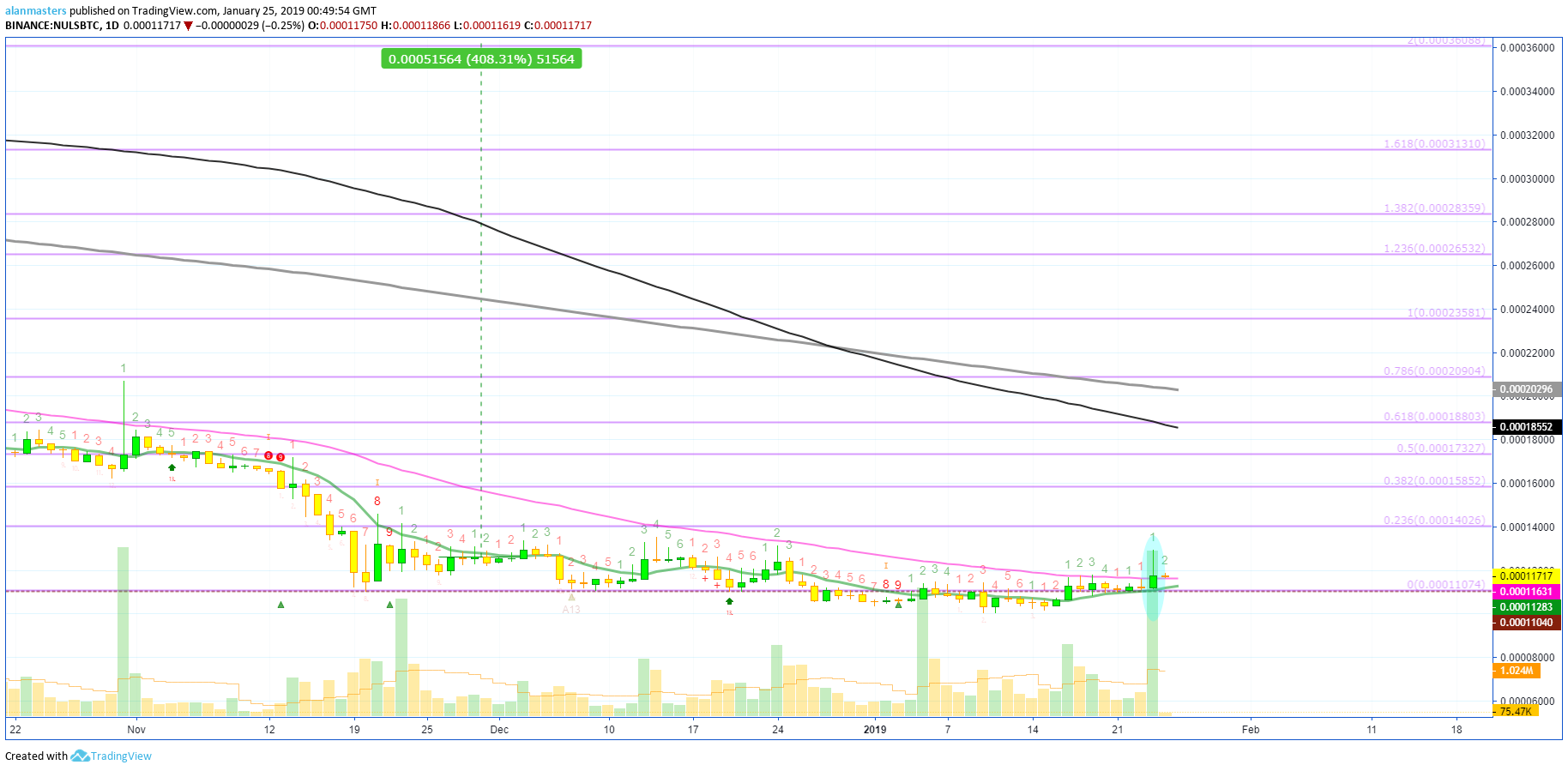Click the magenta 0.00011631 price tag
1568x771 pixels.
[1526, 592]
